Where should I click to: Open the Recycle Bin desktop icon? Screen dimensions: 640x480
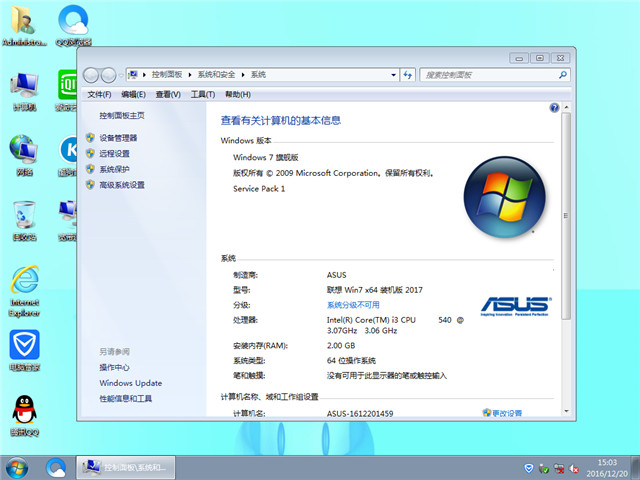click(x=24, y=220)
